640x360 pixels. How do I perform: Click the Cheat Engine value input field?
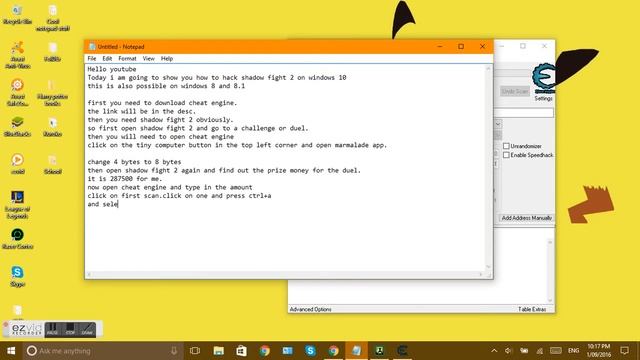click(524, 113)
